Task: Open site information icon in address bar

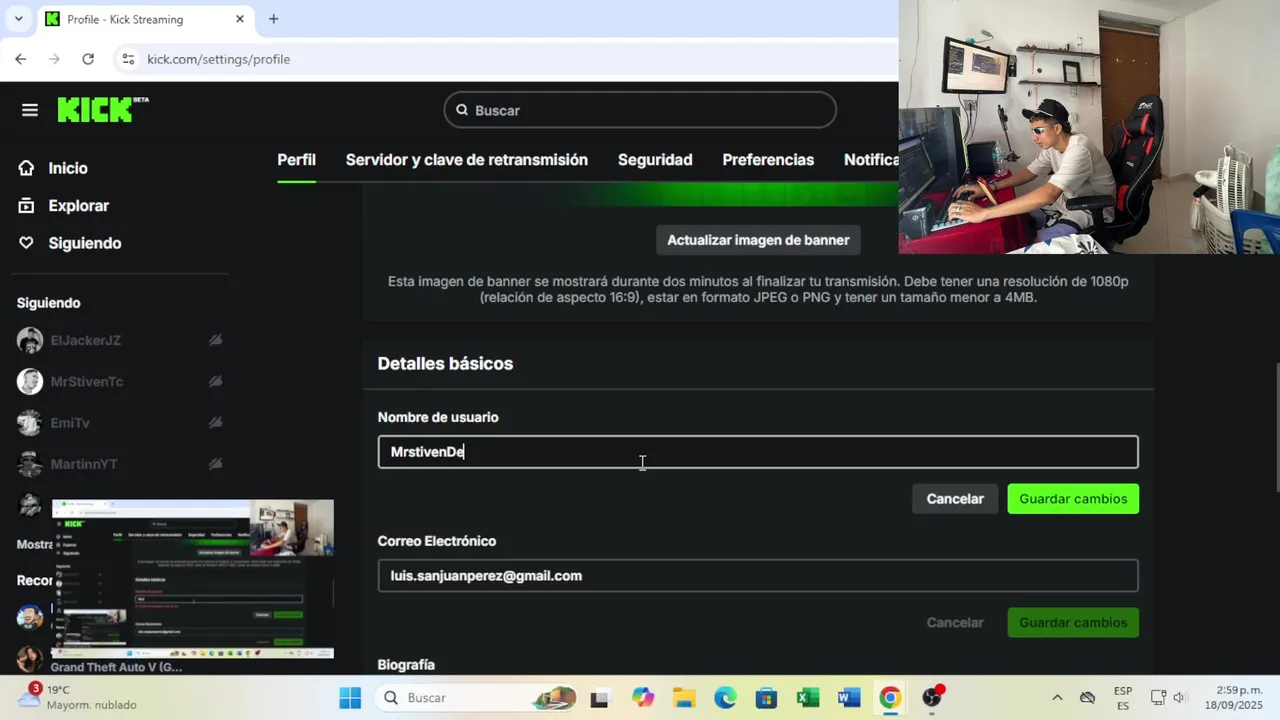Action: tap(128, 59)
